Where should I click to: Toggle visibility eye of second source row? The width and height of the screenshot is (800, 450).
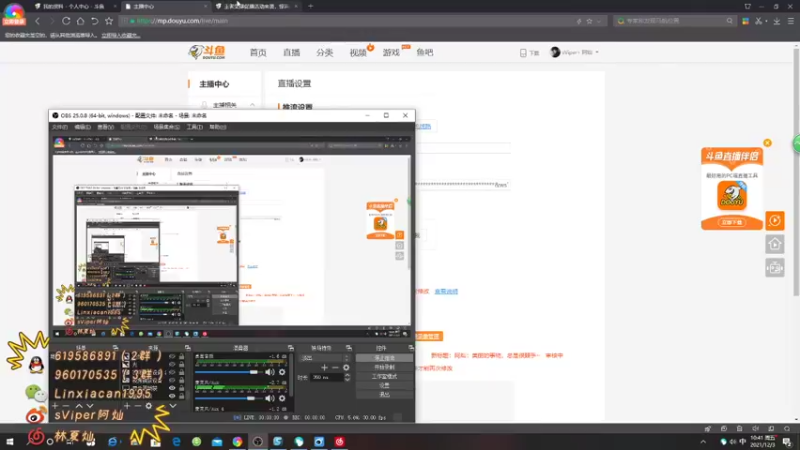172,364
